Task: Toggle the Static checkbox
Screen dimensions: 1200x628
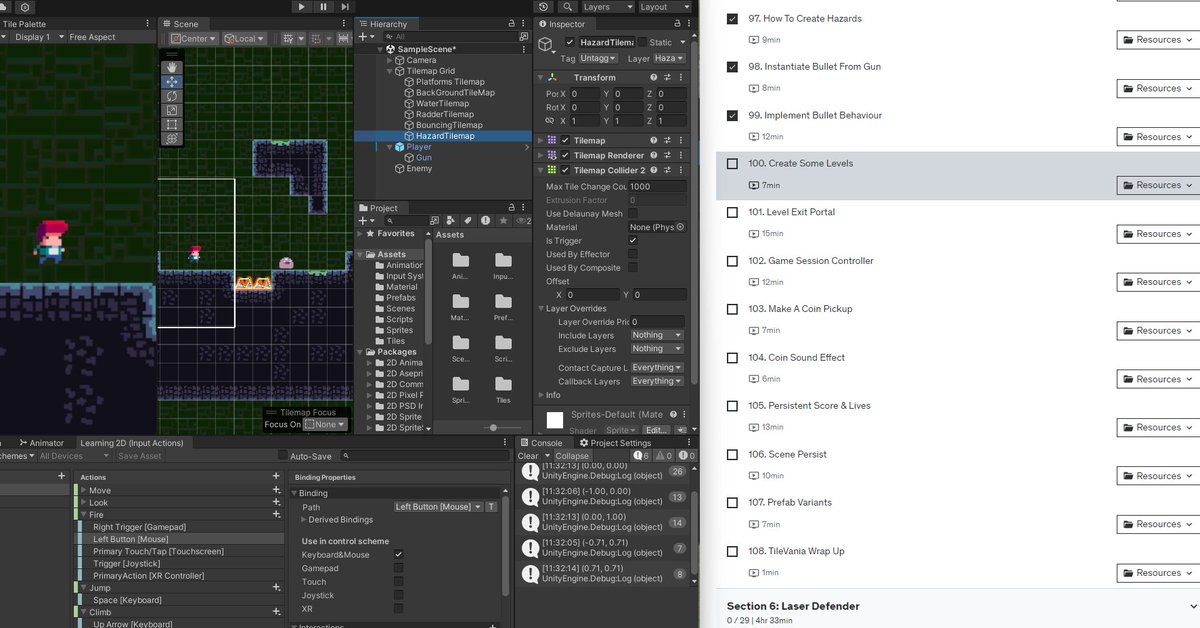Action: tap(642, 42)
